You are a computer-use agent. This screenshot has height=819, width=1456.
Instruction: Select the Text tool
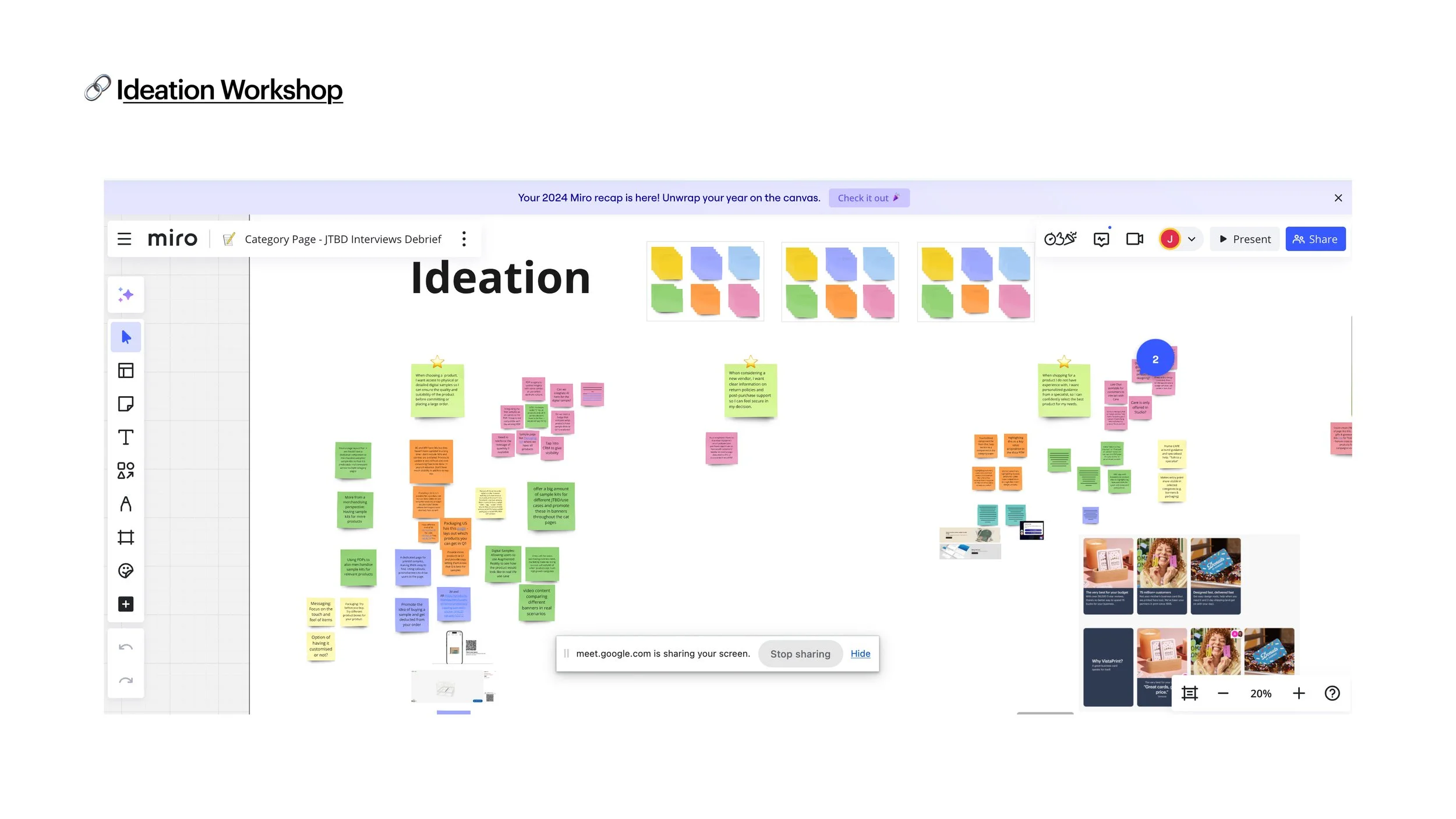click(126, 437)
